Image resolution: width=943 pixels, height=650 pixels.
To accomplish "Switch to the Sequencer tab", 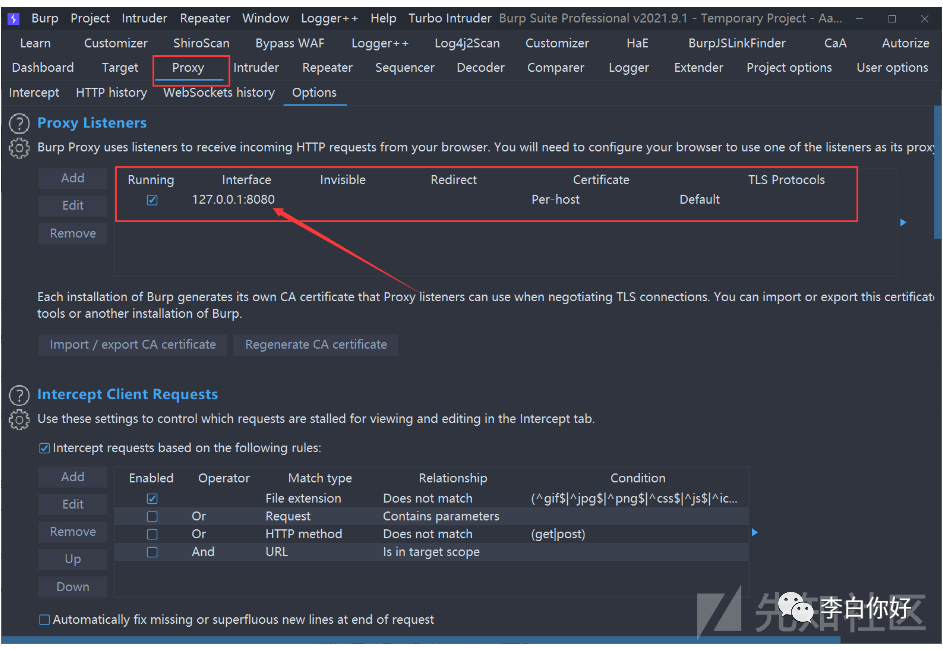I will 405,68.
